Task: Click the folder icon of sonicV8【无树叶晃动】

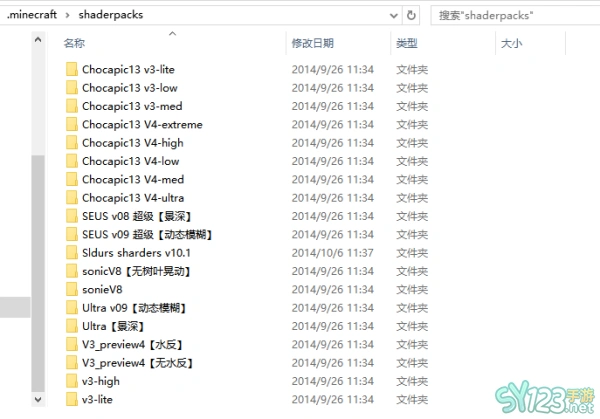Action: tap(72, 271)
